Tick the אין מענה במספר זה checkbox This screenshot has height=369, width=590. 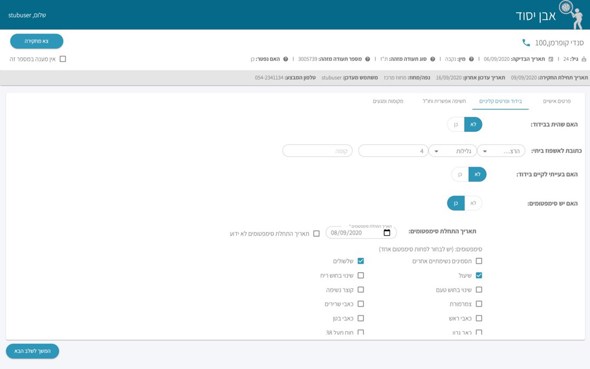point(63,59)
